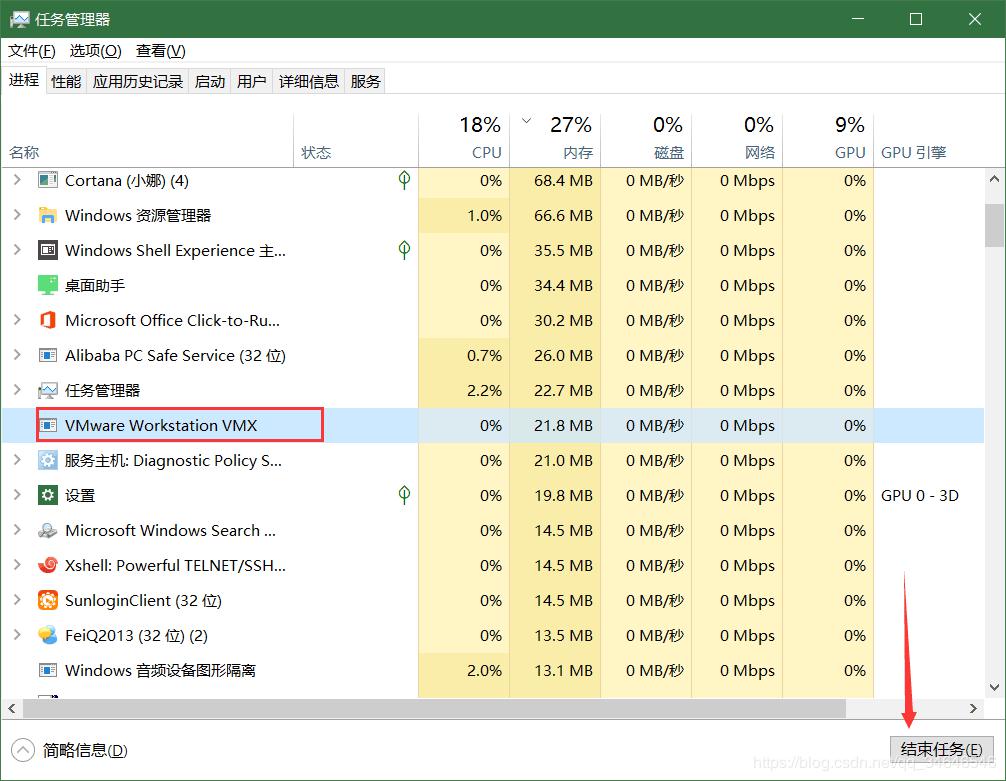Click the Alibaba PC Safe Service icon
Screen dimensions: 1006x781
pyautogui.click(x=47, y=356)
